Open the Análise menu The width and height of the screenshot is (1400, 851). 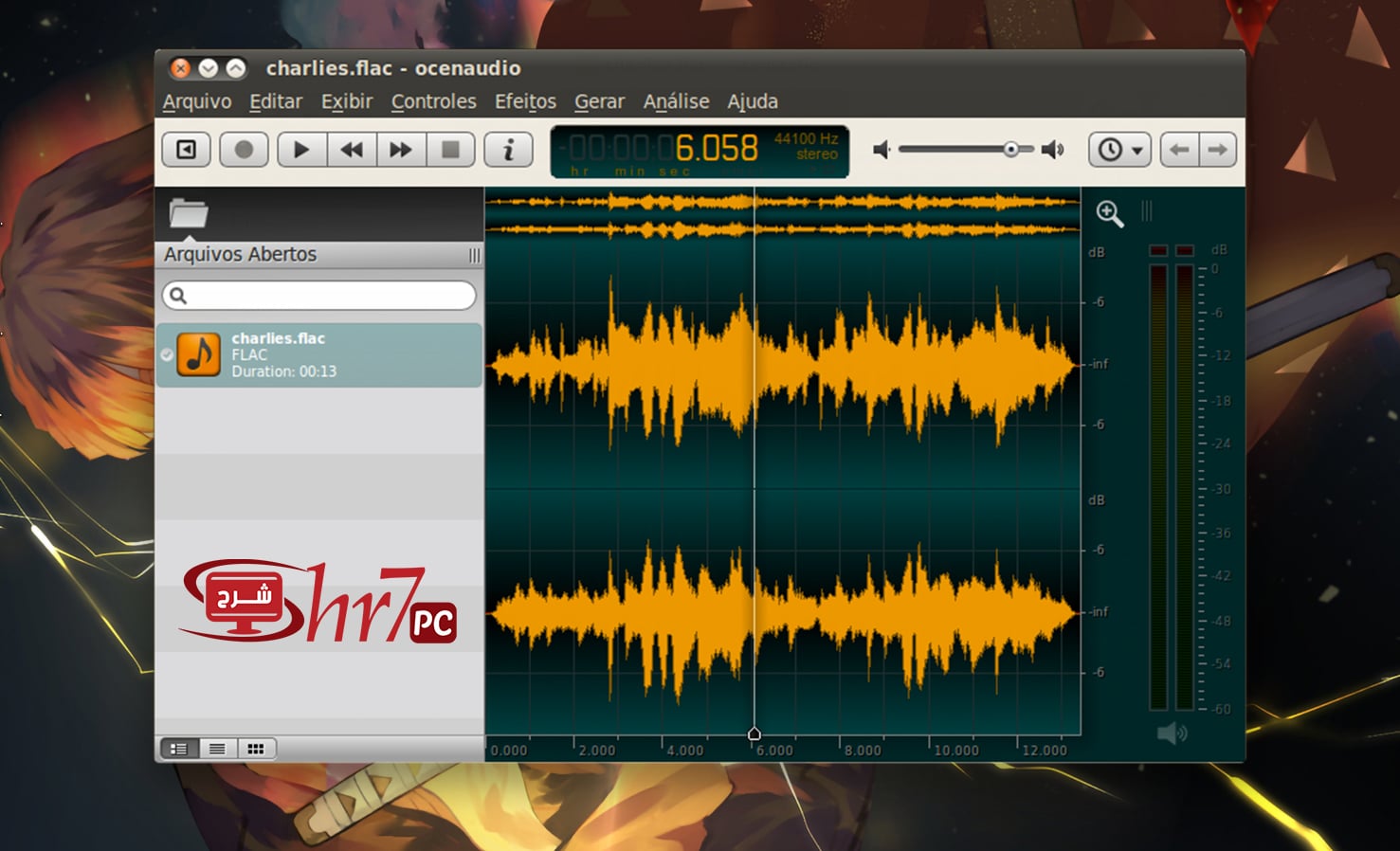(x=676, y=101)
